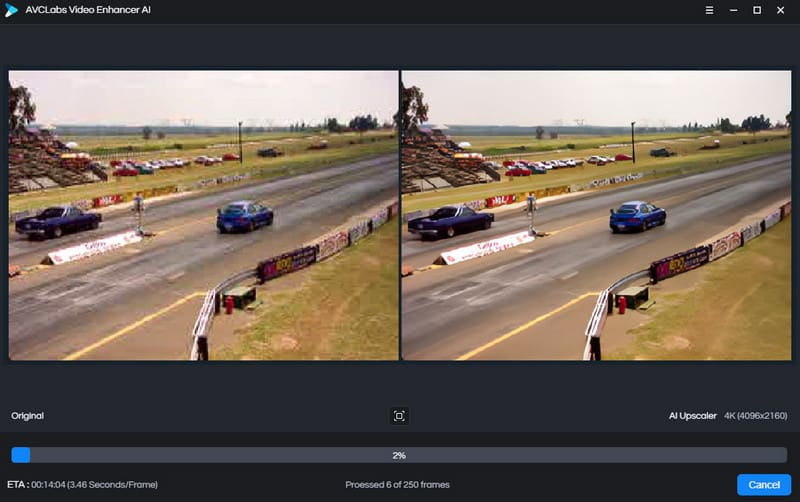The width and height of the screenshot is (800, 502).
Task: Click 'Proessed 6 of 250 frames' text
Action: tap(397, 485)
